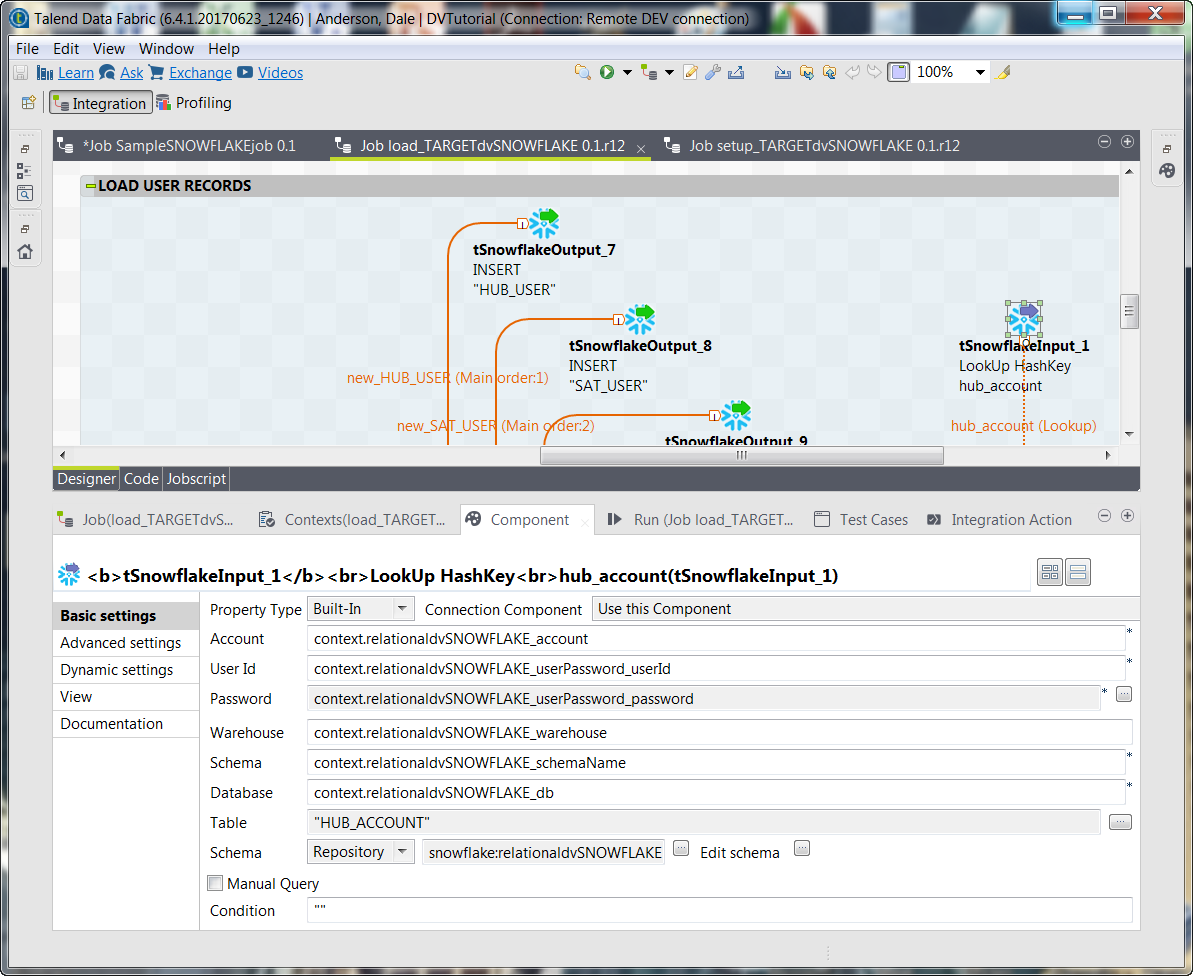The width and height of the screenshot is (1193, 976).
Task: Click the pencil edit note toolbar icon
Action: pos(691,72)
